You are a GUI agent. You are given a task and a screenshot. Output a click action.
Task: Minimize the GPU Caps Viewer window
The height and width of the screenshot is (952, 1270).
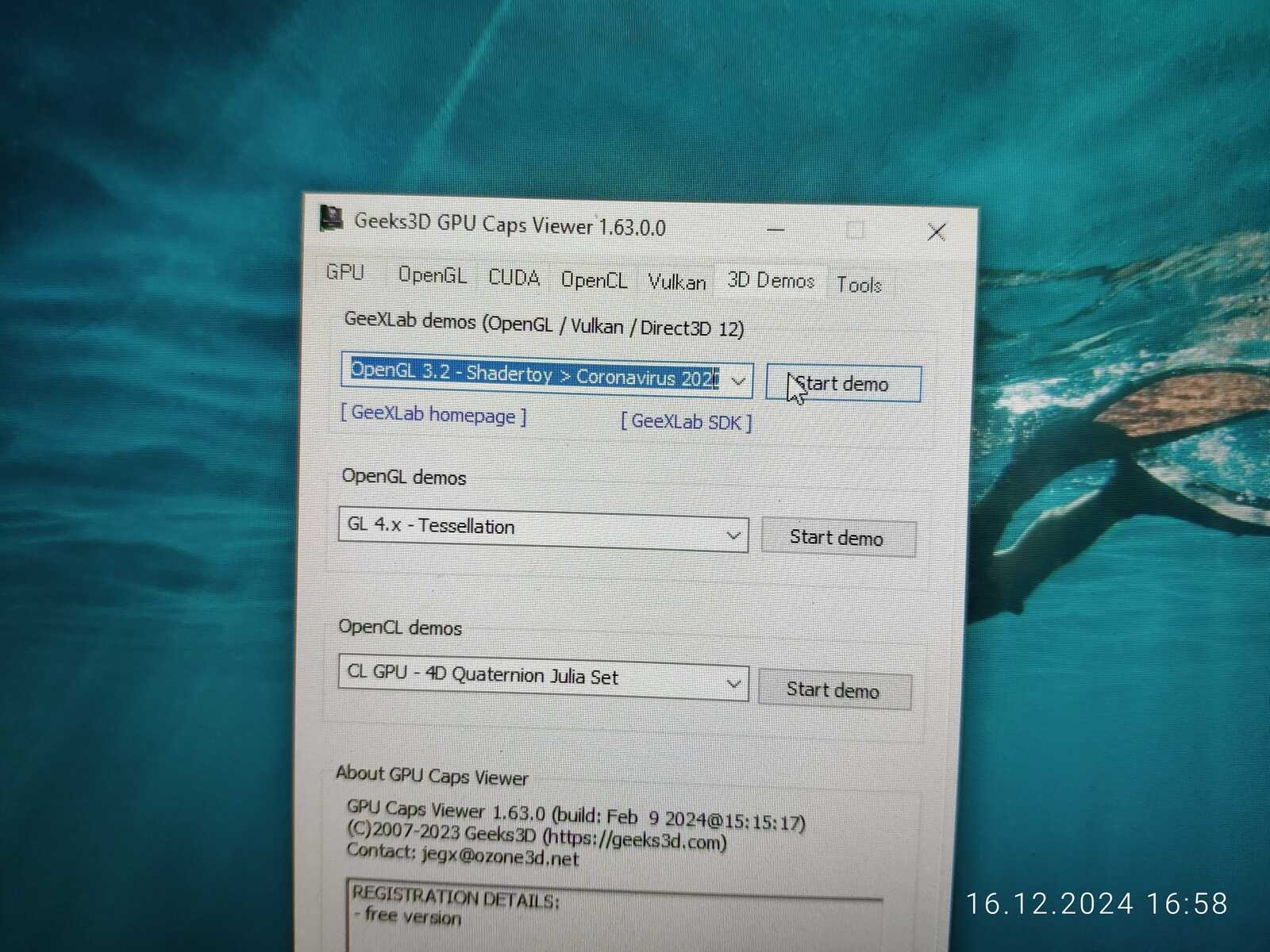pyautogui.click(x=776, y=230)
